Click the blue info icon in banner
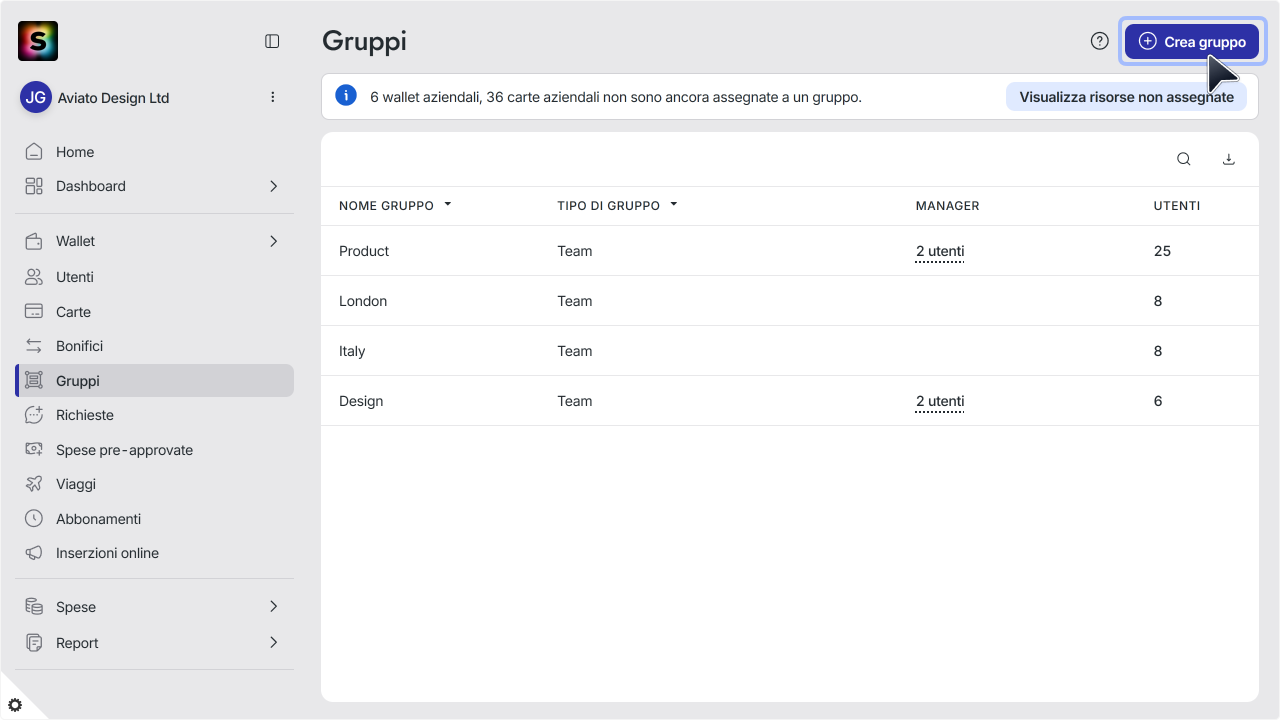Viewport: 1280px width, 720px height. tap(346, 96)
